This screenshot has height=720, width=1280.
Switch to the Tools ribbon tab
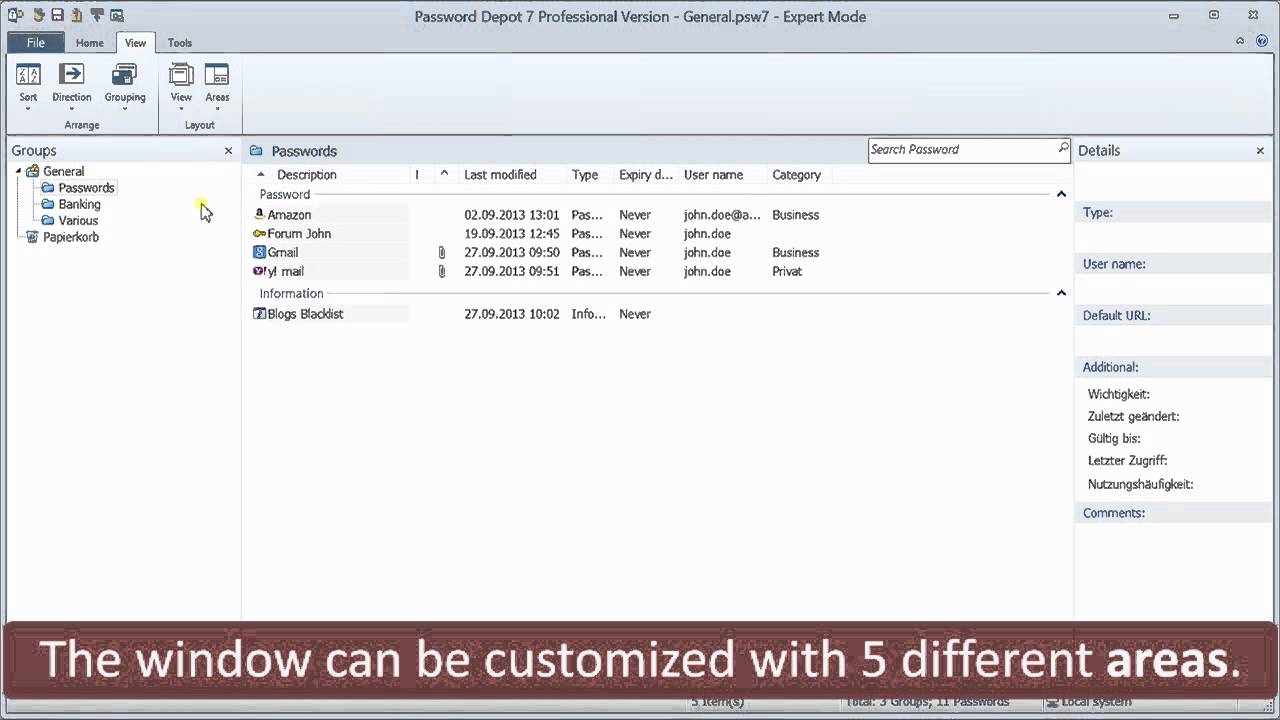click(x=180, y=43)
